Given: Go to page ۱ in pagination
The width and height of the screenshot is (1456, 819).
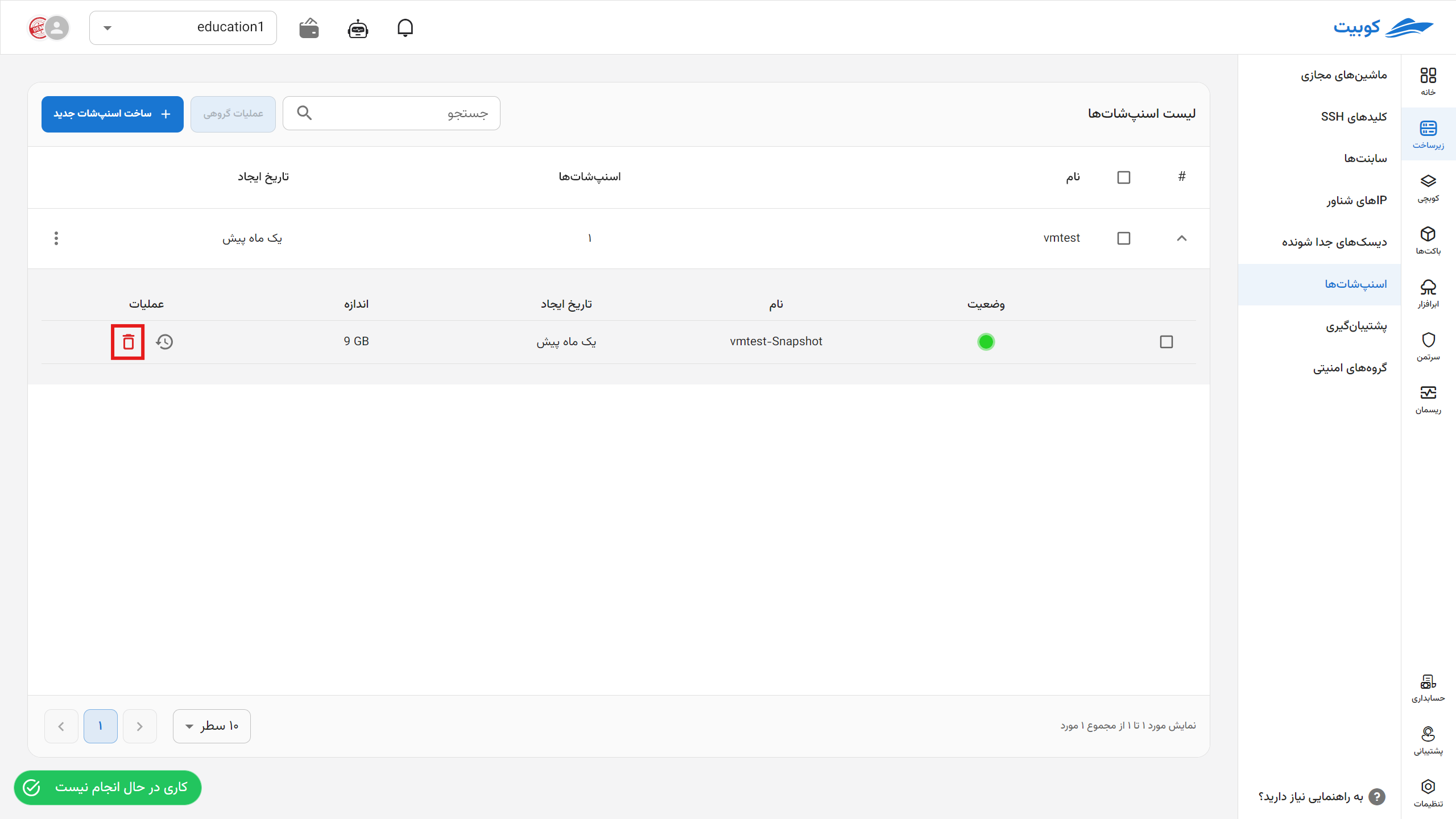Looking at the screenshot, I should pyautogui.click(x=101, y=726).
